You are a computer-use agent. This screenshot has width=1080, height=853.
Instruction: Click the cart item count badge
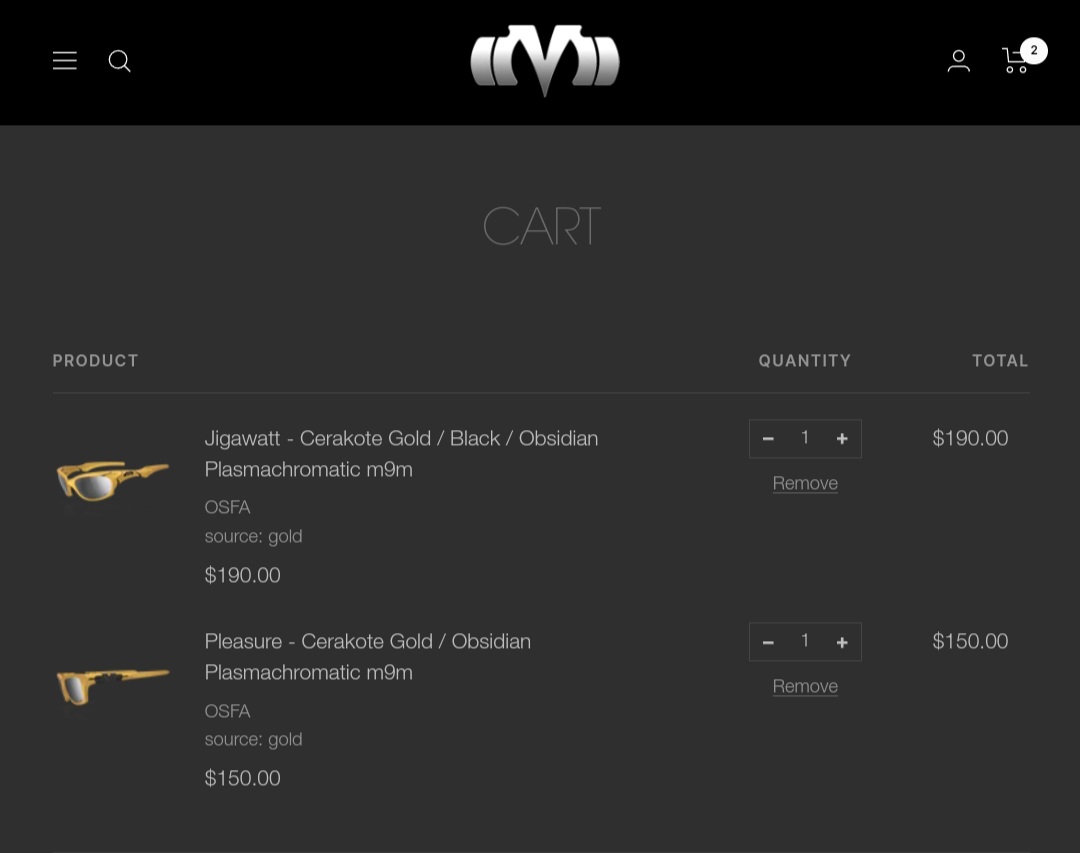[1034, 50]
